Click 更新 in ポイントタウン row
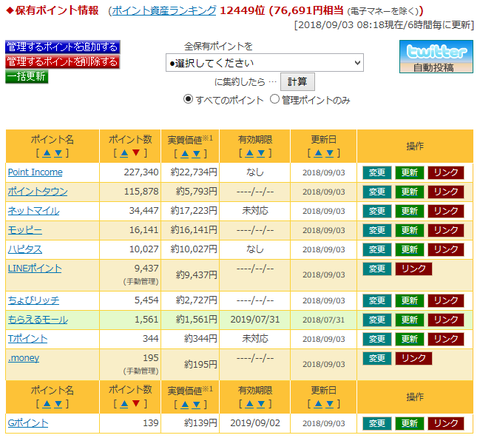The image size is (480, 438). point(409,192)
